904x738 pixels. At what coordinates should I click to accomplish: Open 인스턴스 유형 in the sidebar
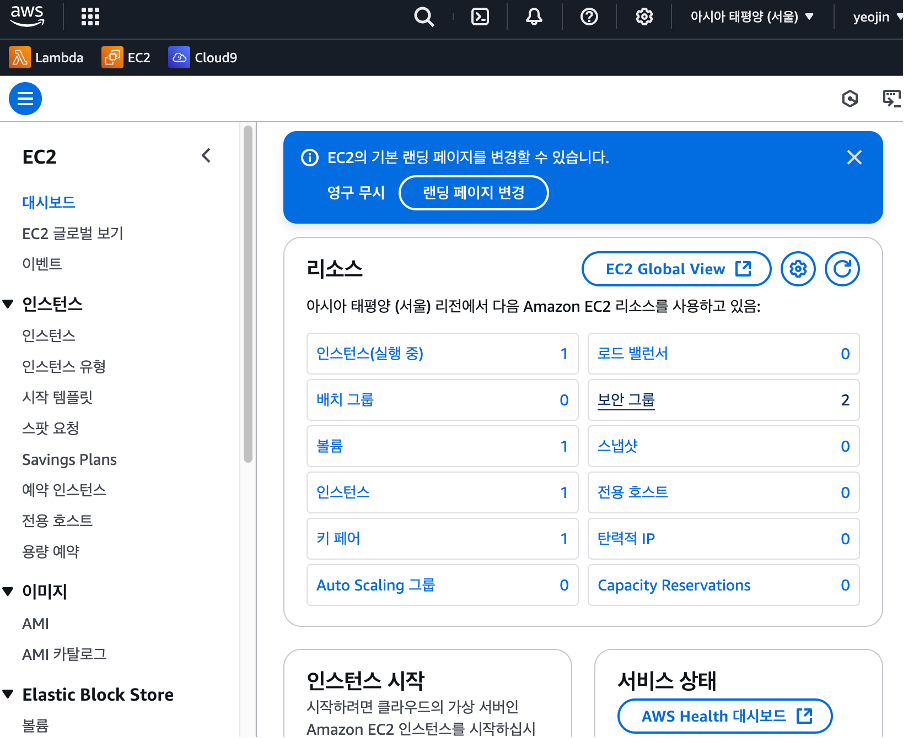[x=64, y=367]
